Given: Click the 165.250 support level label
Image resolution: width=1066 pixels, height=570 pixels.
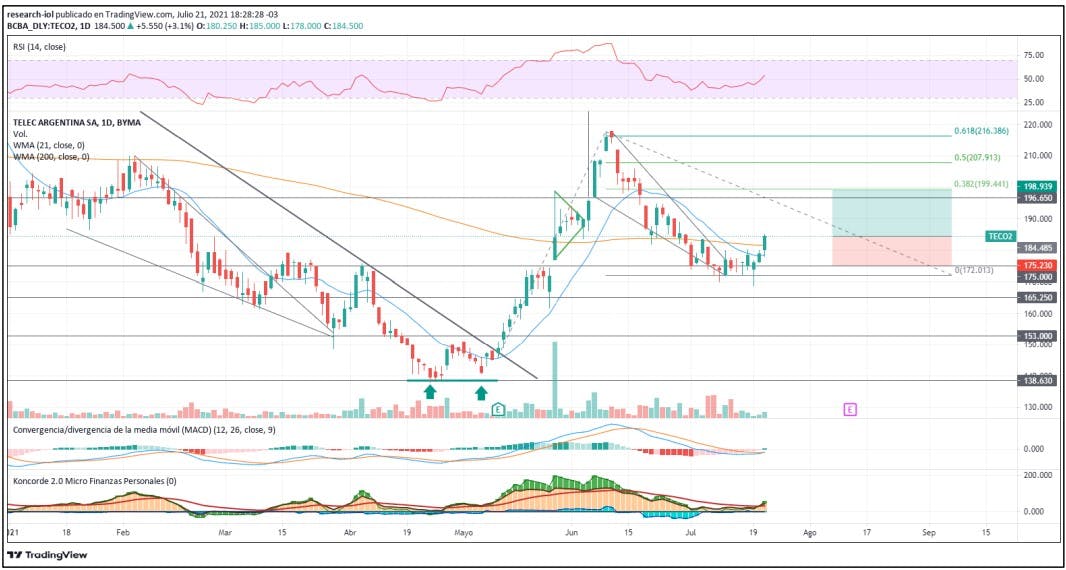Looking at the screenshot, I should (1035, 297).
